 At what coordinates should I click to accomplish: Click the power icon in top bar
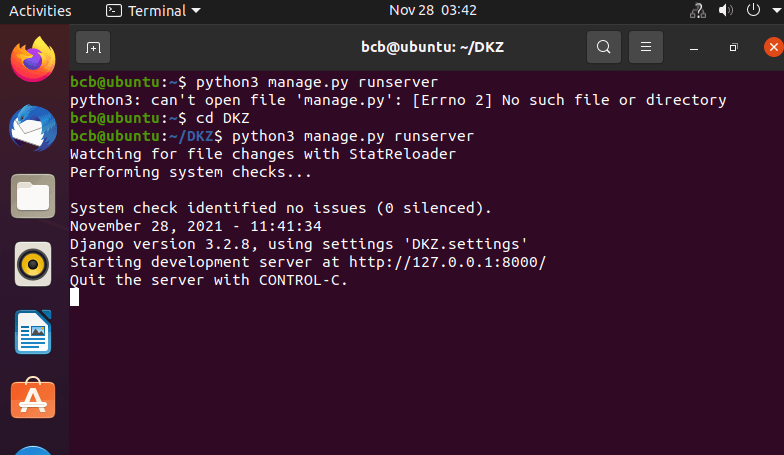click(752, 11)
